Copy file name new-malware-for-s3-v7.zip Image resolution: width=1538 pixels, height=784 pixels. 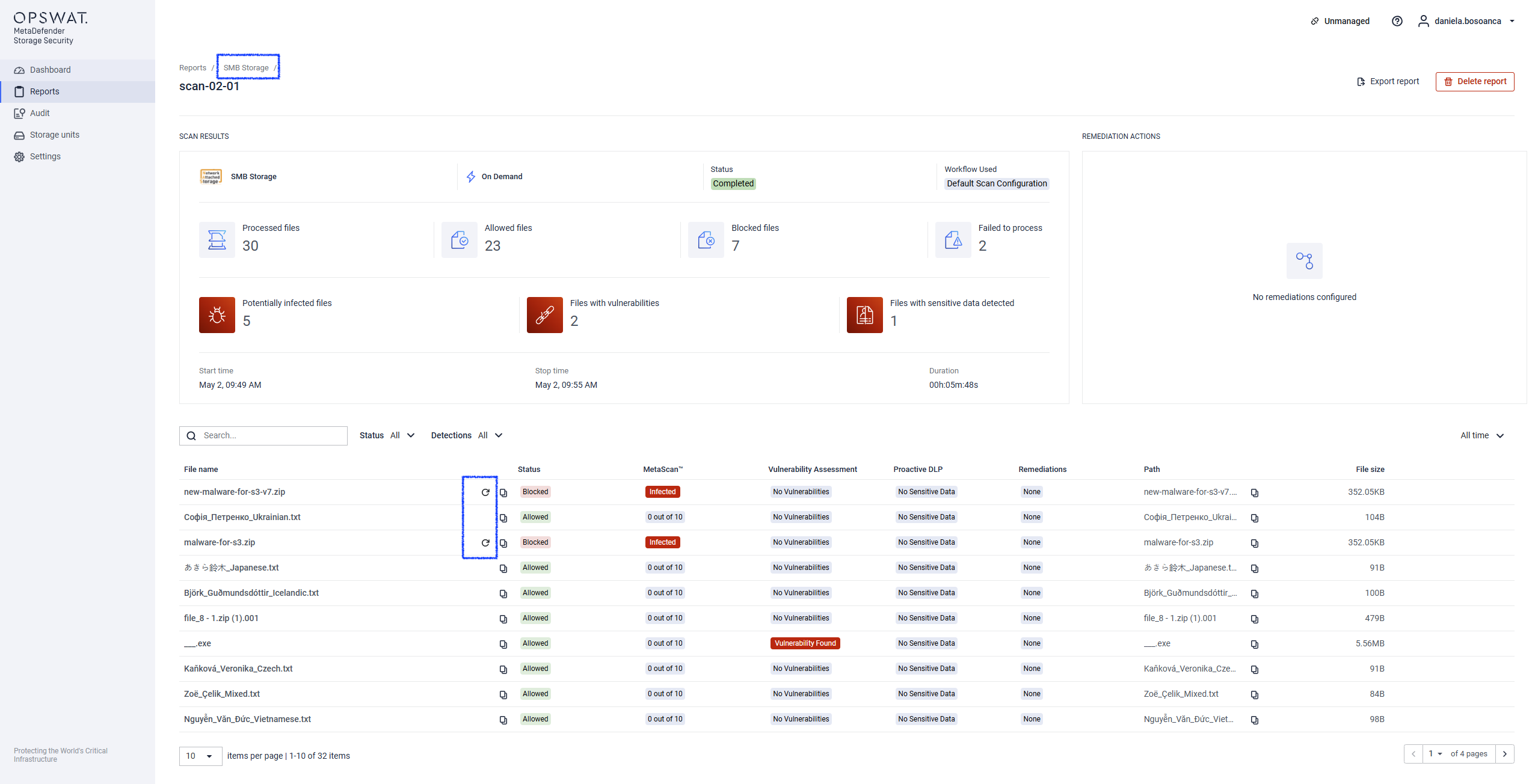click(x=503, y=492)
